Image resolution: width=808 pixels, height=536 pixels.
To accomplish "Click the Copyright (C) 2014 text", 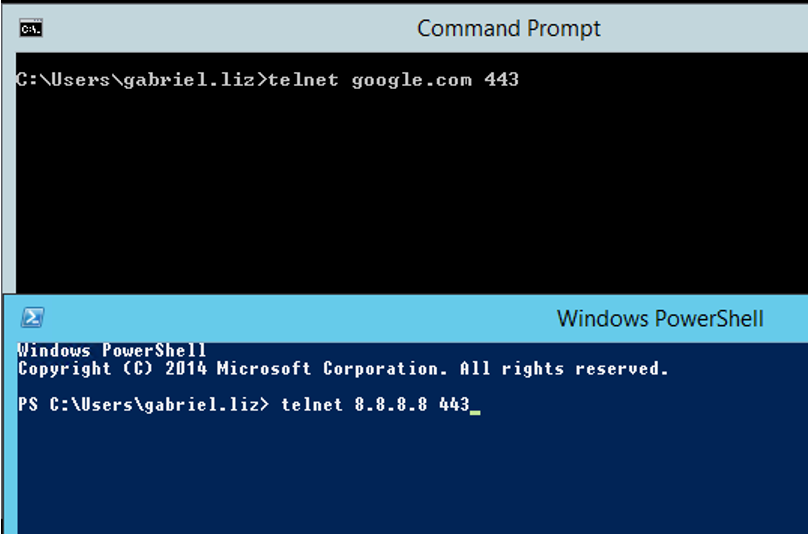I will click(112, 369).
